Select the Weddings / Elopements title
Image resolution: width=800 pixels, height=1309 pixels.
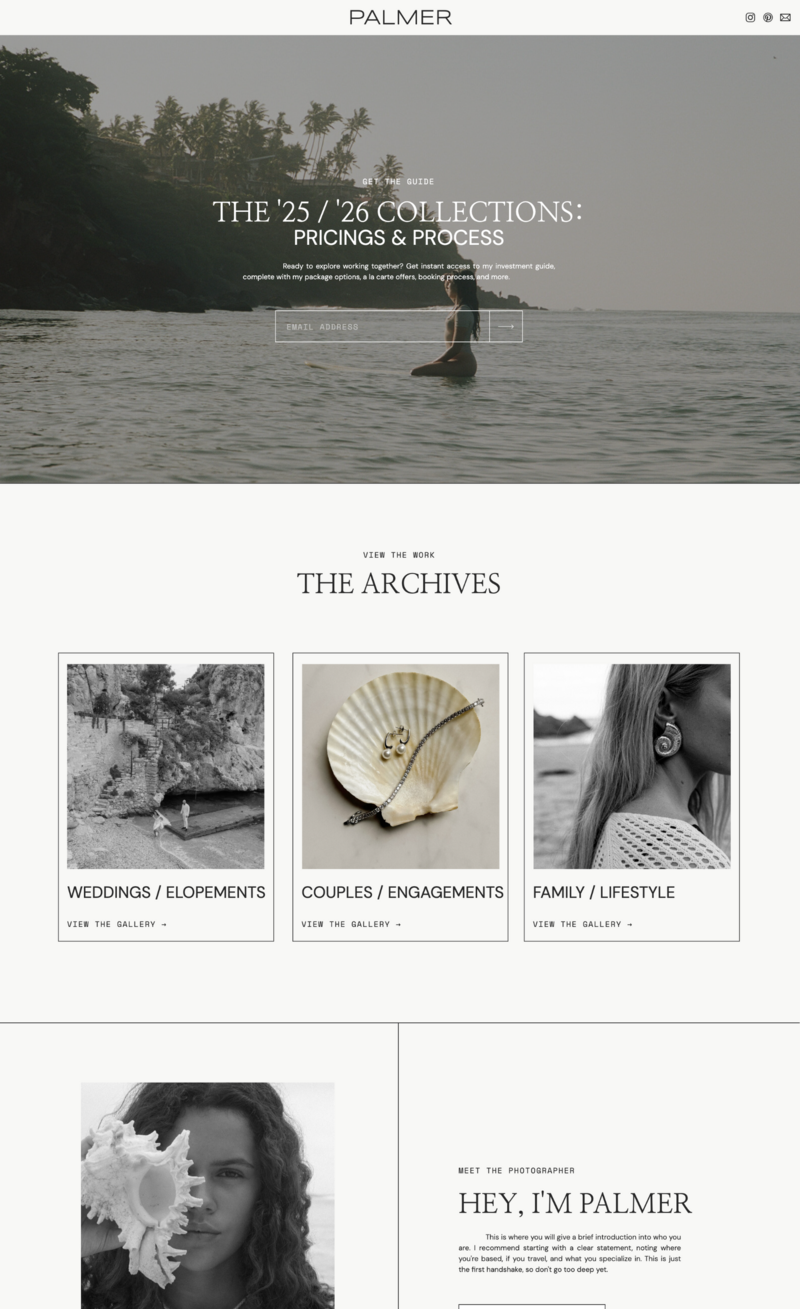166,892
